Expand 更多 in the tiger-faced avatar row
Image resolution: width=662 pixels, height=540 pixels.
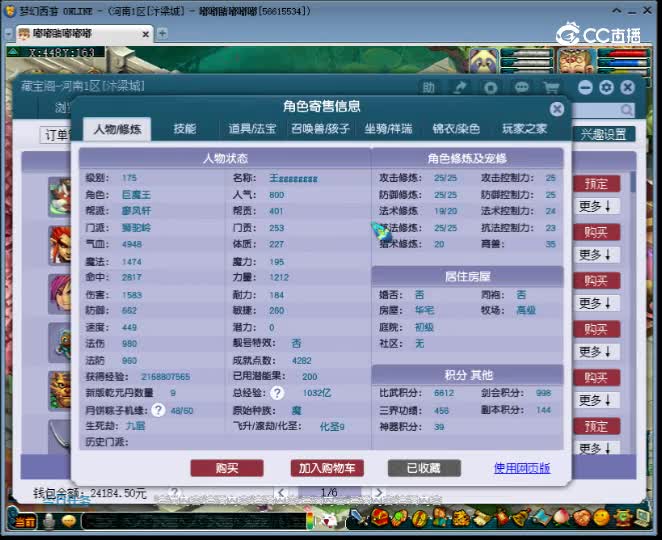[x=597, y=400]
